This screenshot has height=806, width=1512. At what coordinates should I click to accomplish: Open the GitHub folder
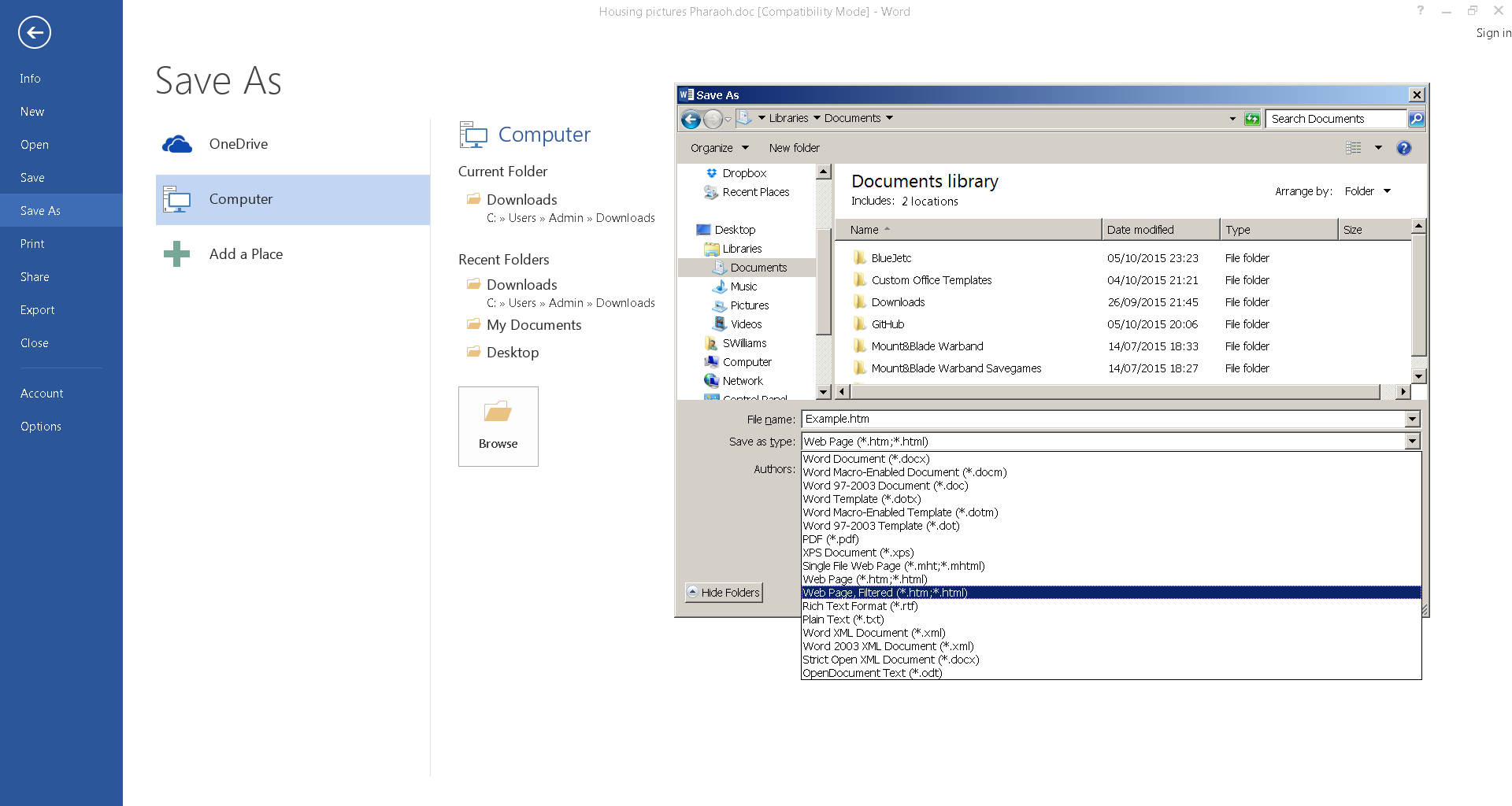[888, 324]
